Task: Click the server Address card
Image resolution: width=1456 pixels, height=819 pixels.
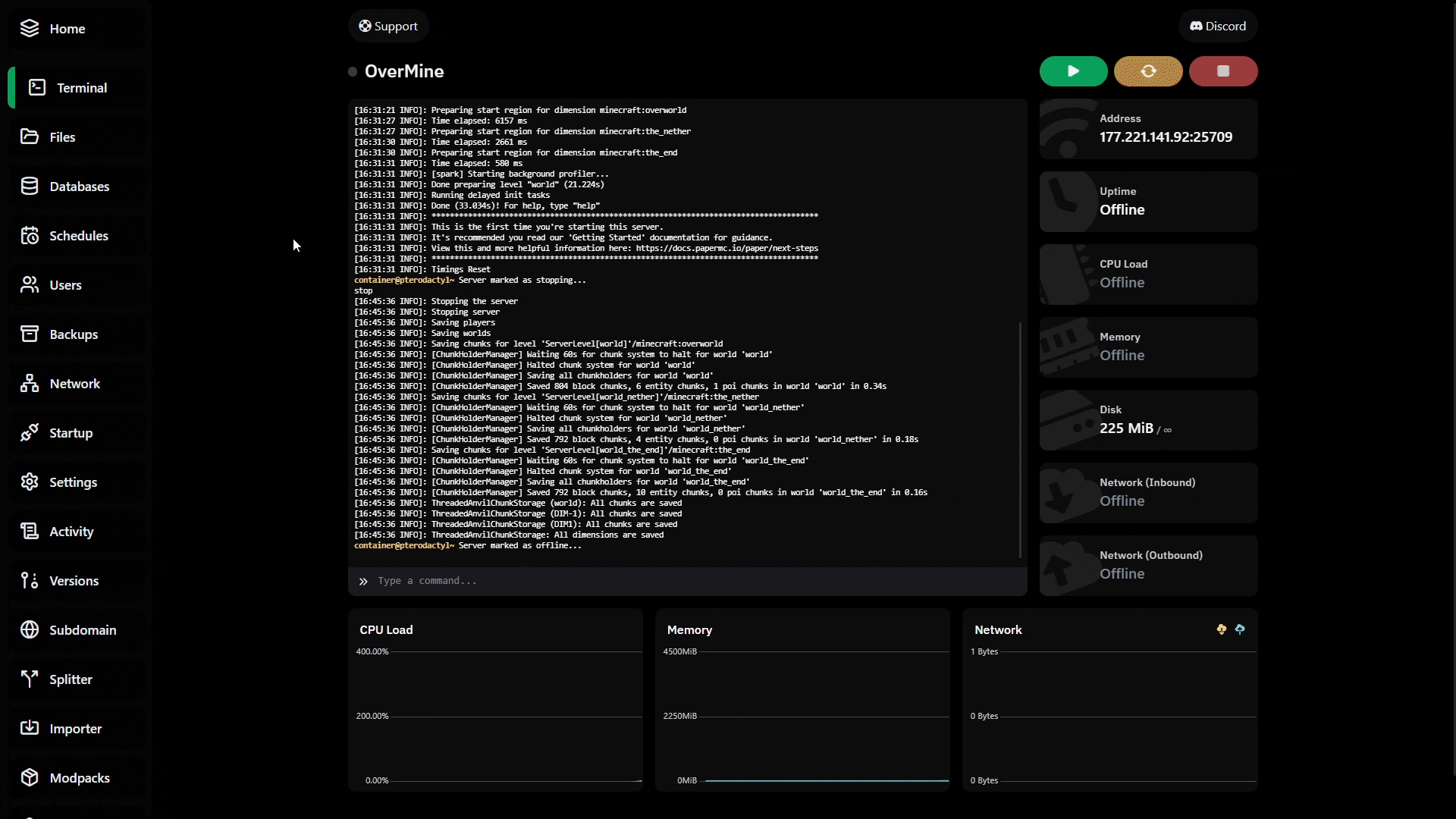Action: click(1148, 129)
